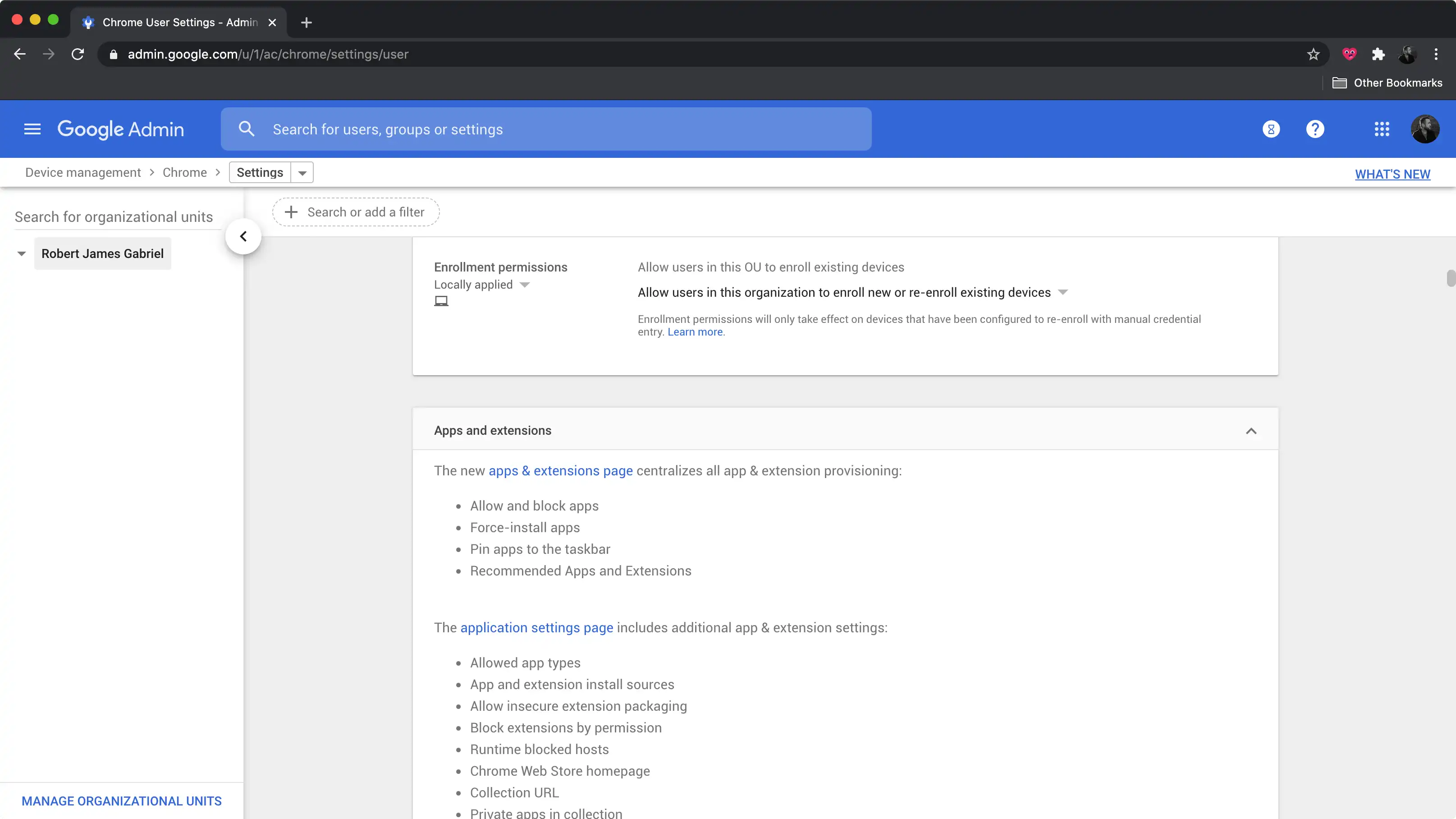Click the browser forward arrow

point(49,54)
